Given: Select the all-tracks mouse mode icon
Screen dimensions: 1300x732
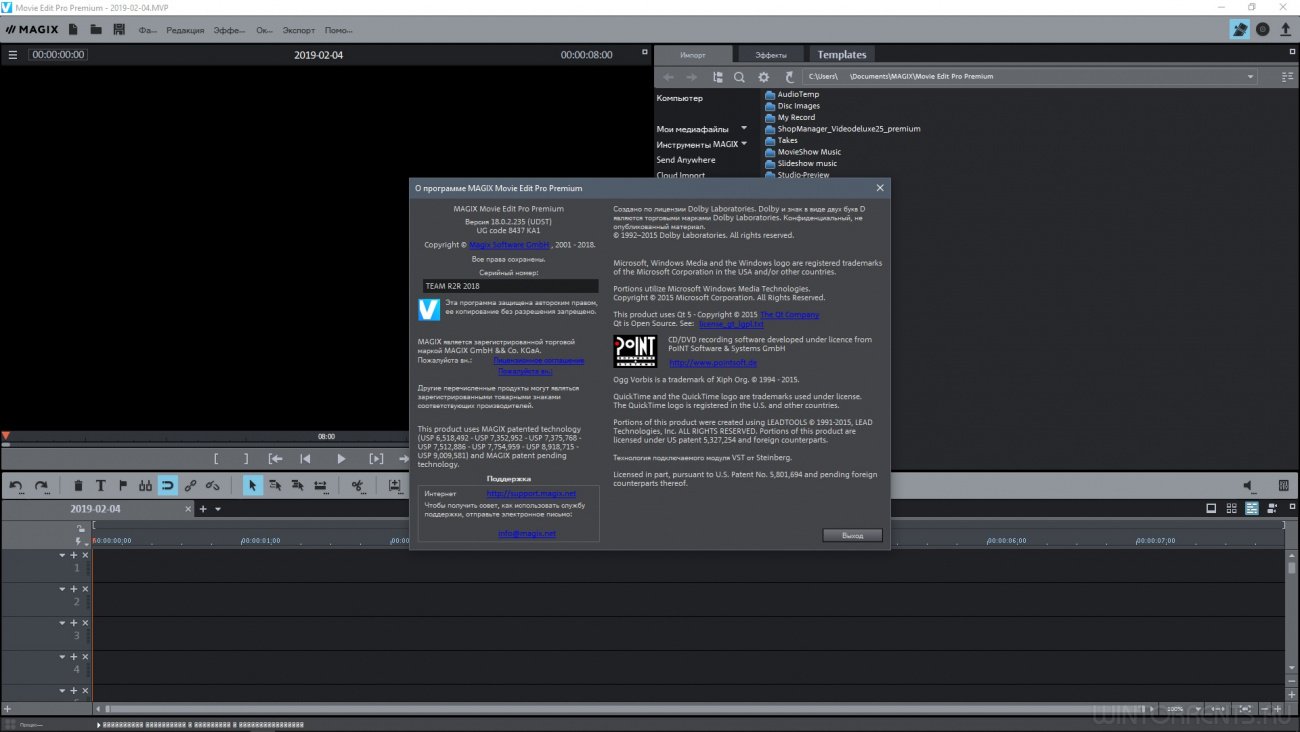Looking at the screenshot, I should 297,486.
